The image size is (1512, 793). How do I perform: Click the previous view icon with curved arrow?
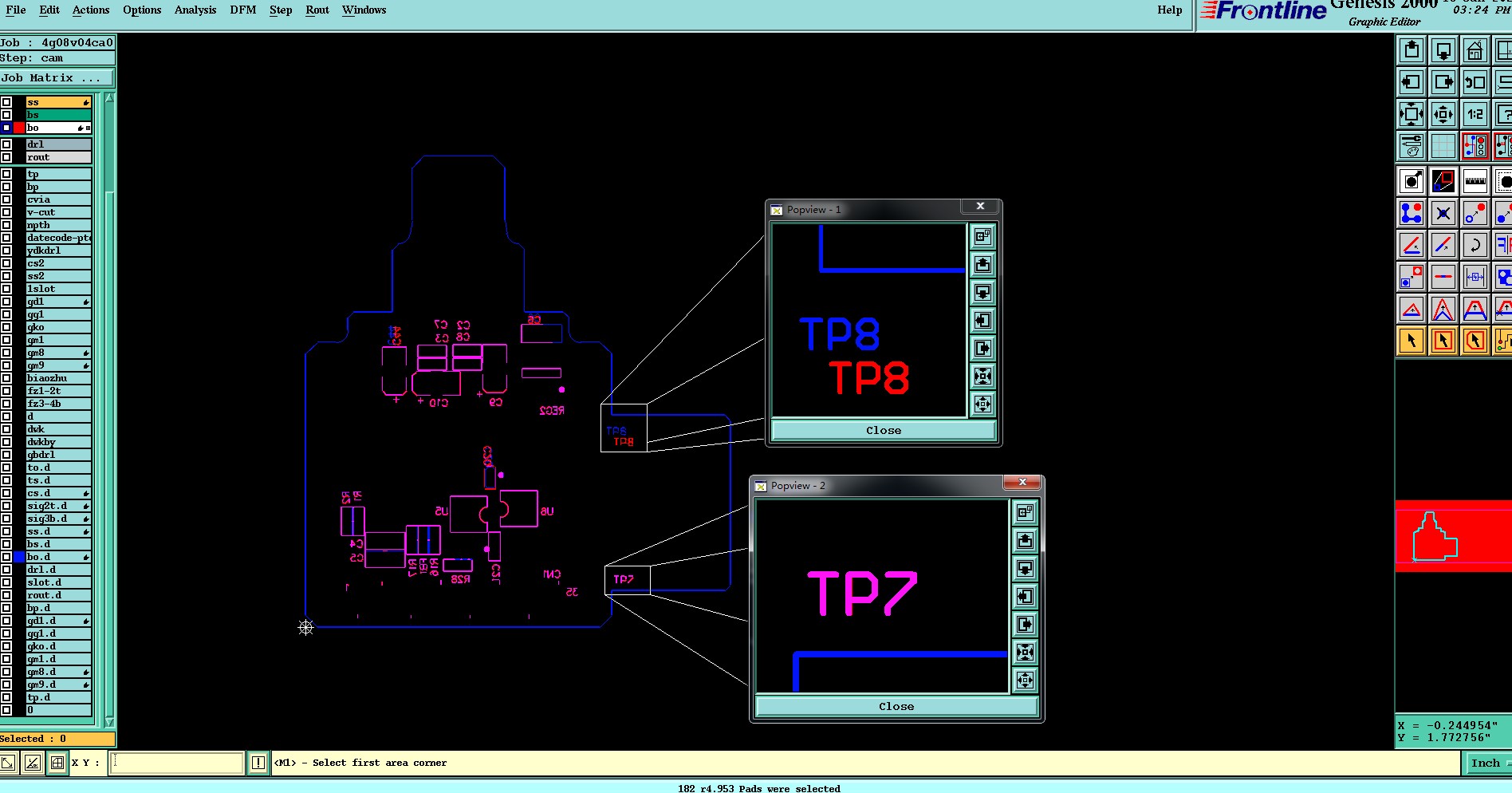tap(1475, 82)
